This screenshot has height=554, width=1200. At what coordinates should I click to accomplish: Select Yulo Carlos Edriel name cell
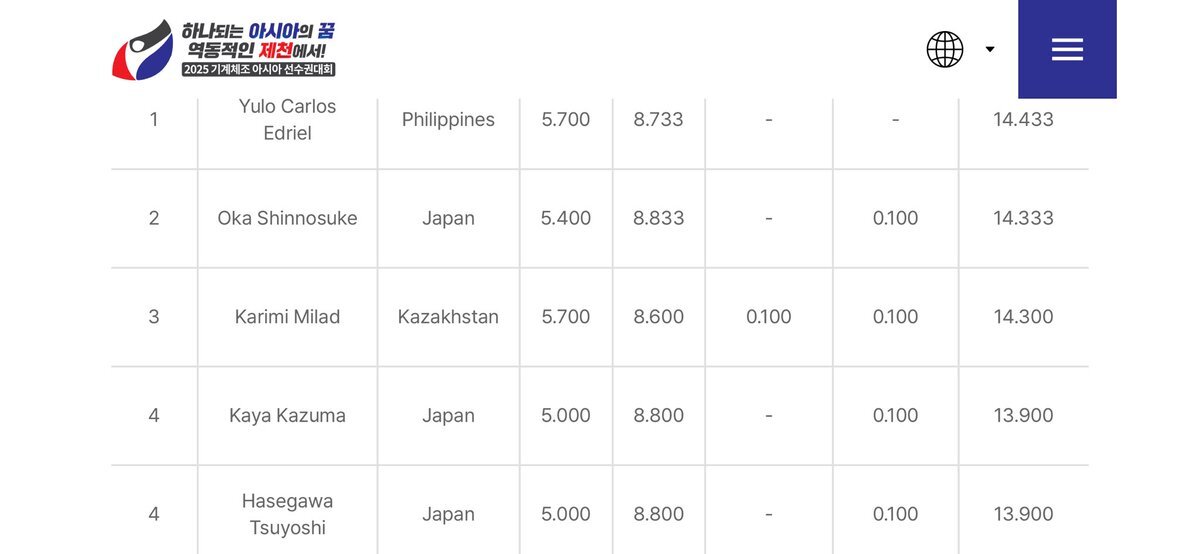(287, 120)
